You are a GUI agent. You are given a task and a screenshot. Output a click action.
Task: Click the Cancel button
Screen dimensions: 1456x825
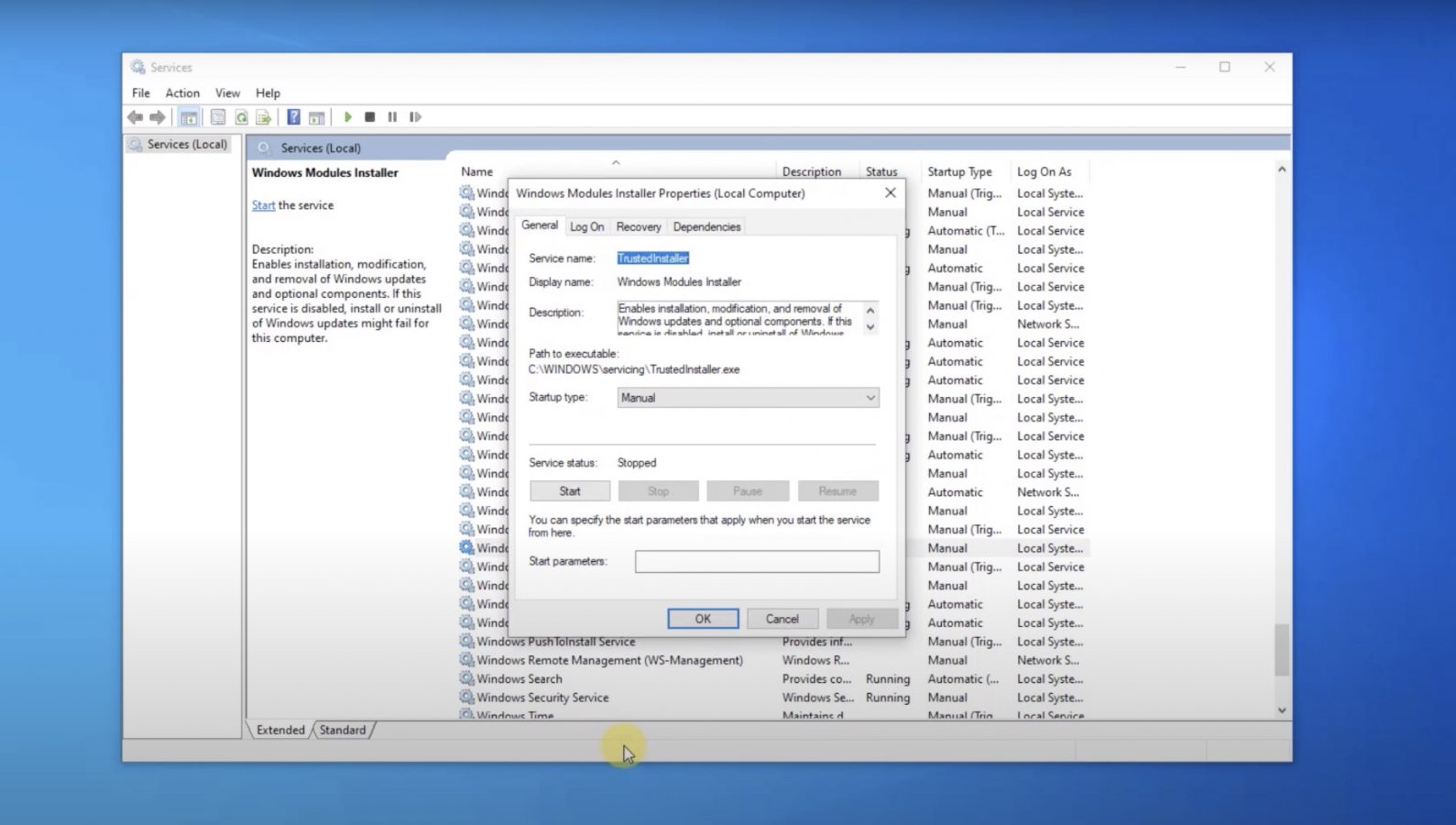pyautogui.click(x=783, y=619)
